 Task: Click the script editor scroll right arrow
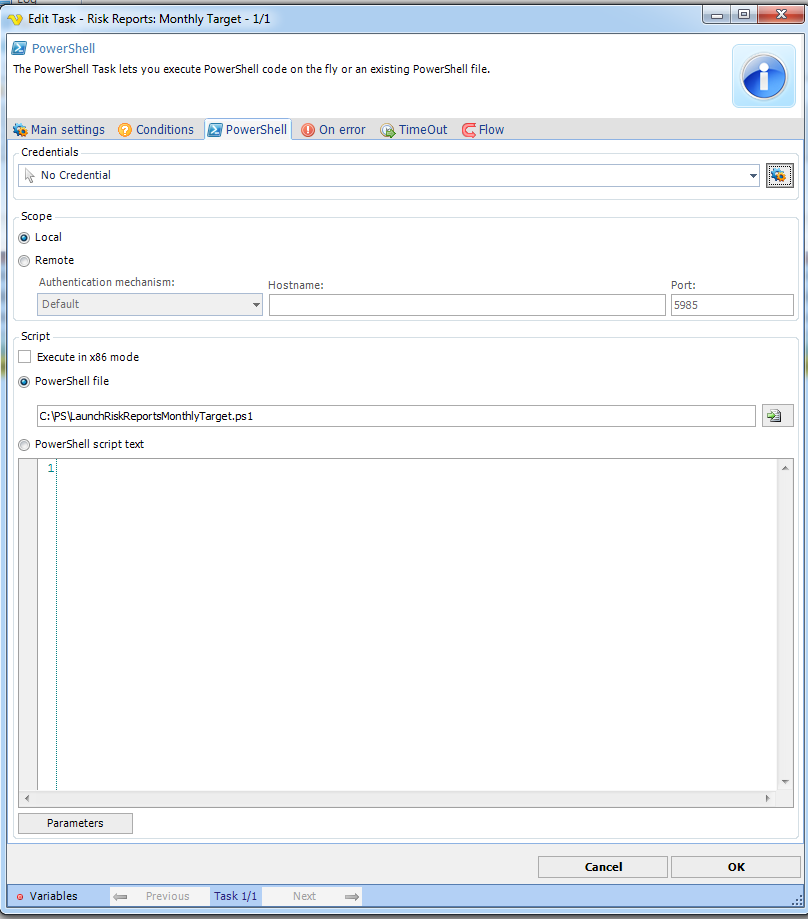(x=768, y=798)
